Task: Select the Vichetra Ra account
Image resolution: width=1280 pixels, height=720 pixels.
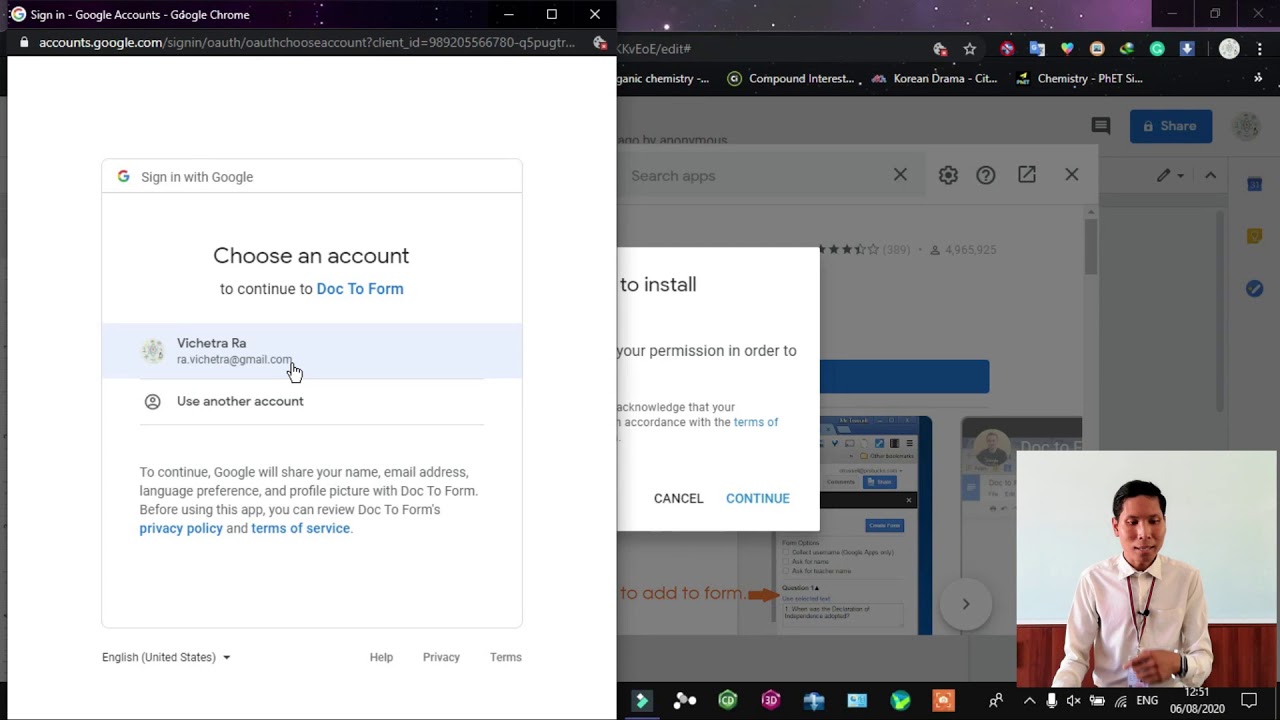Action: [311, 351]
